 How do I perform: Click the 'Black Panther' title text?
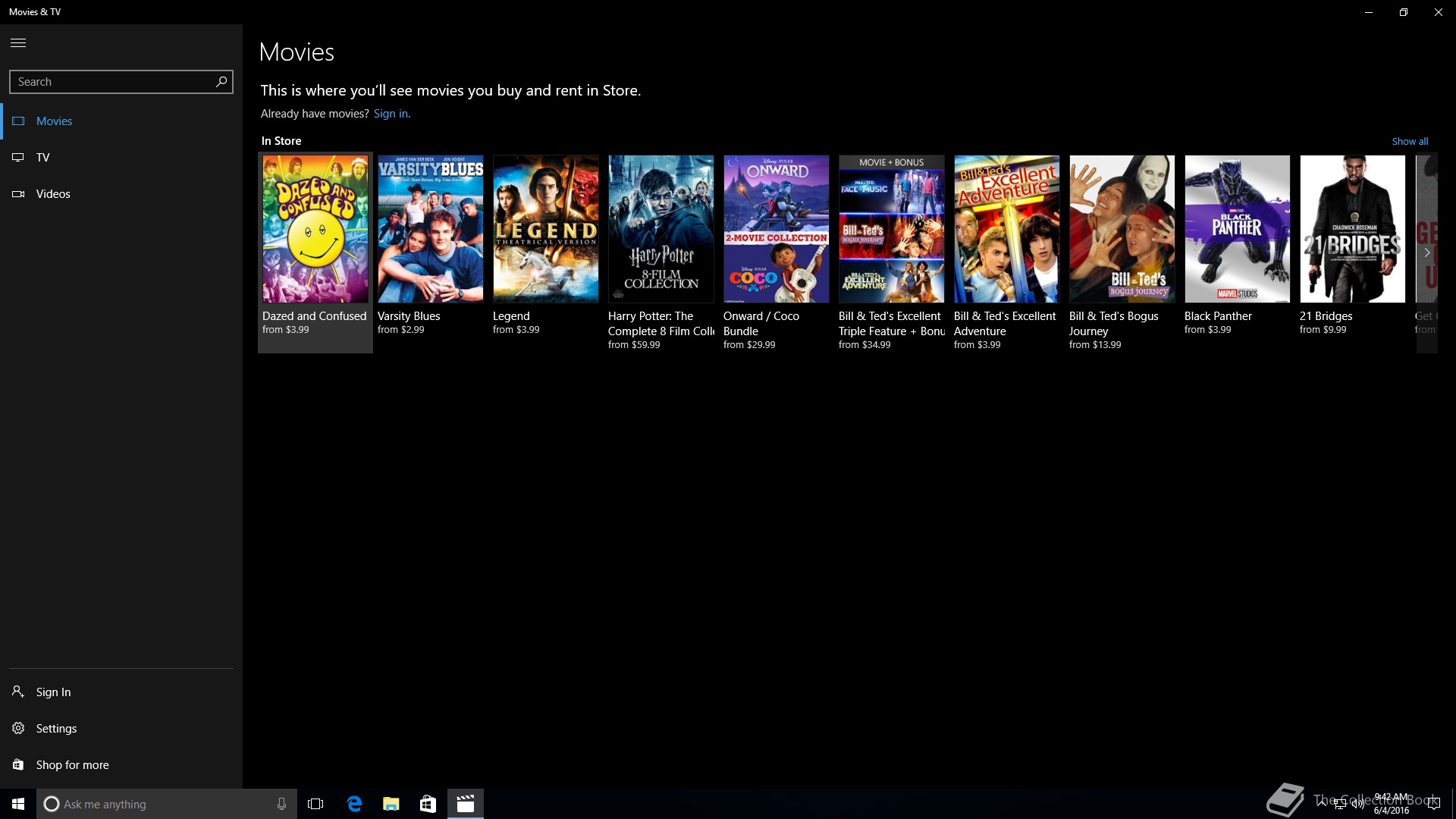(x=1218, y=316)
